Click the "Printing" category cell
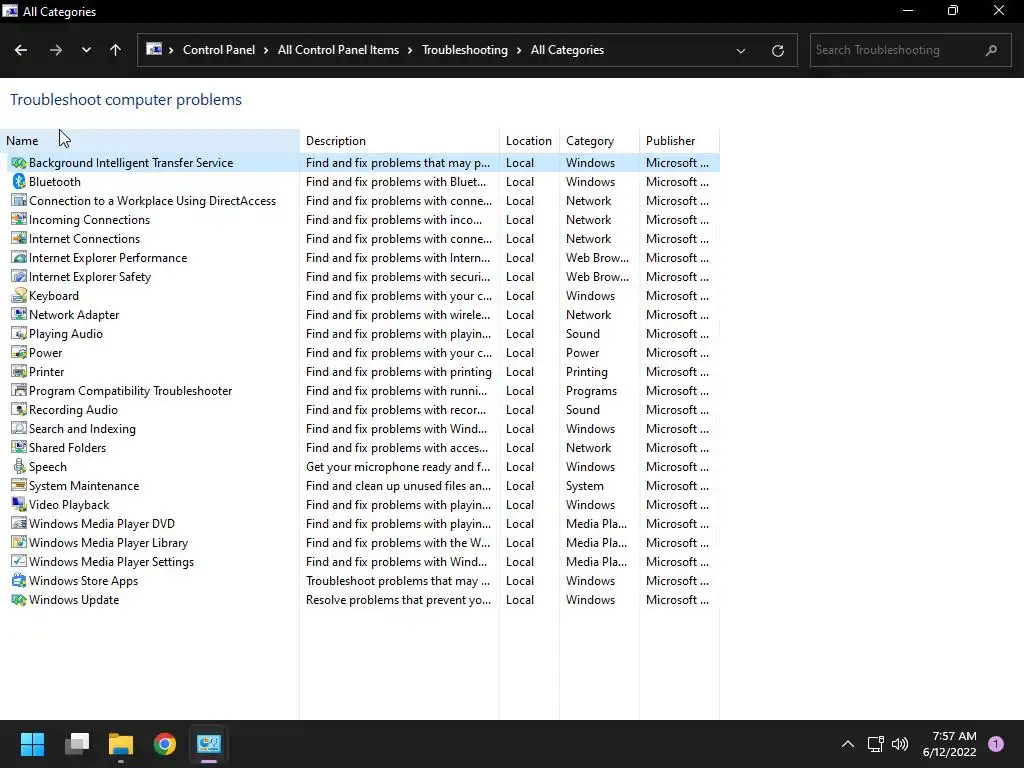This screenshot has width=1024, height=768. pos(586,372)
